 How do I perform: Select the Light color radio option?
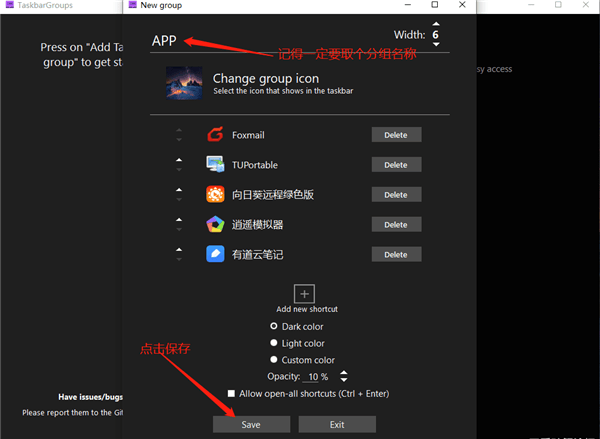(274, 343)
